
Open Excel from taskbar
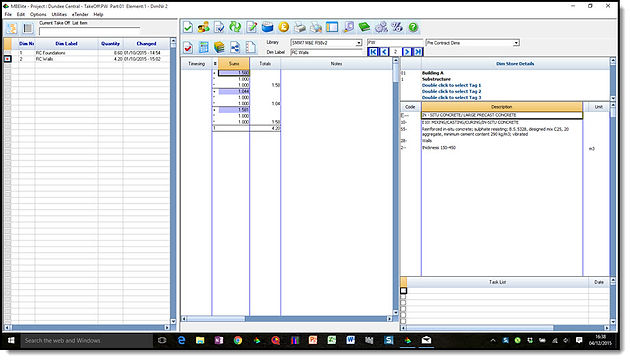pos(331,340)
